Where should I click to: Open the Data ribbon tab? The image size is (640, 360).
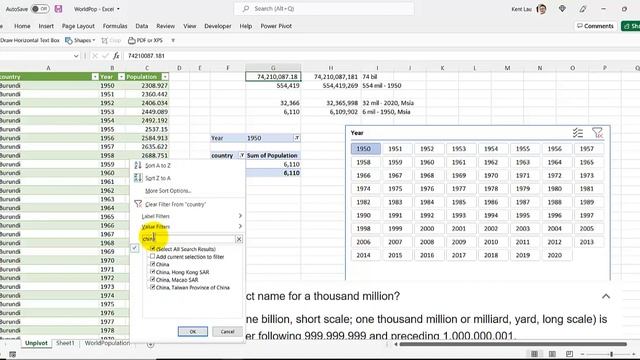click(x=142, y=26)
